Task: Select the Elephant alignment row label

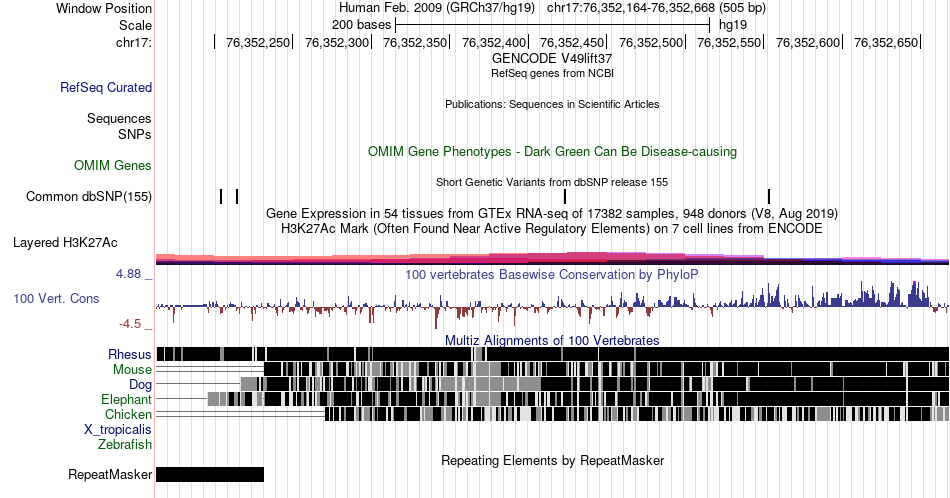Action: point(126,399)
